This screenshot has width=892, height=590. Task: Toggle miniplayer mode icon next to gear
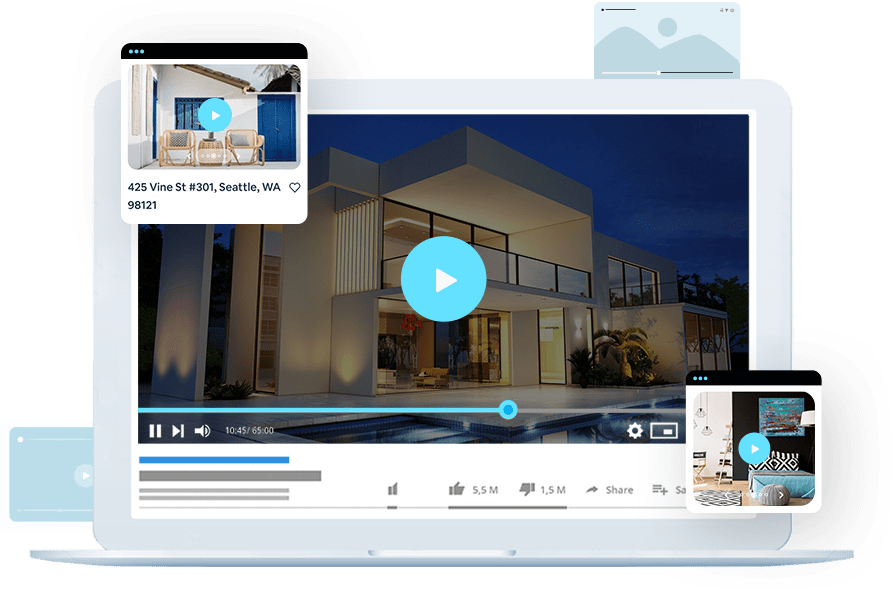tap(664, 431)
